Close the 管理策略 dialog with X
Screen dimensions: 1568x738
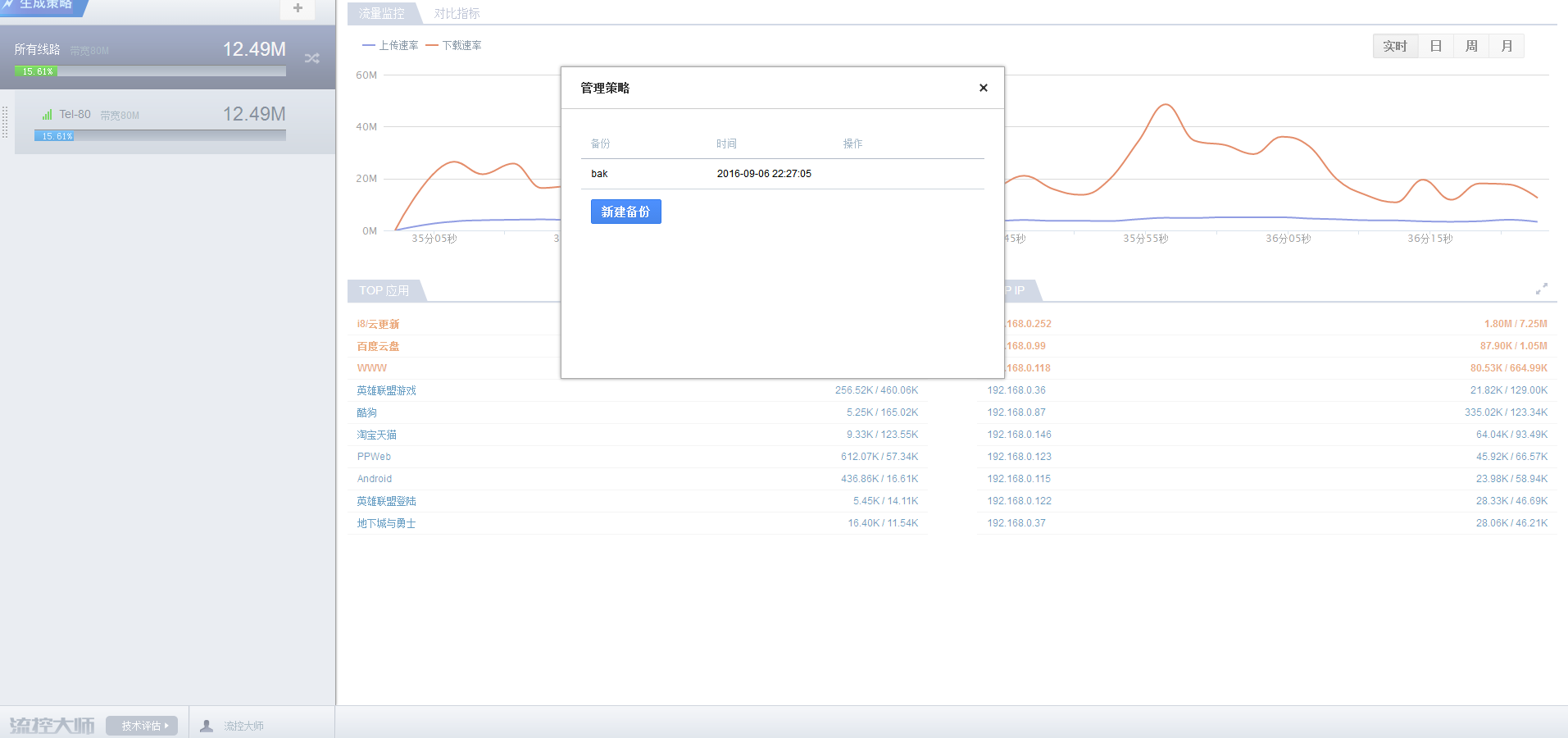[984, 88]
